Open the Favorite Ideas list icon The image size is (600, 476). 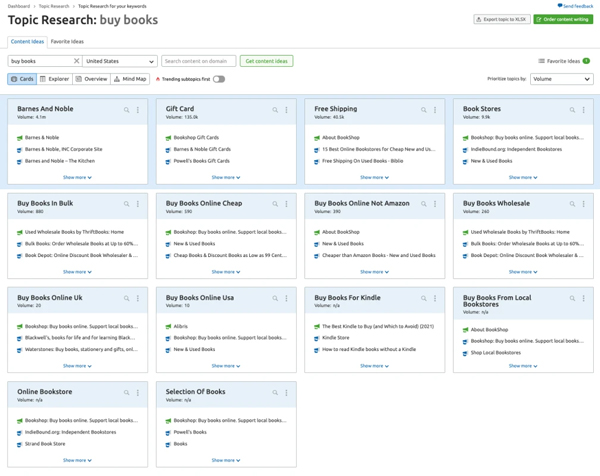pyautogui.click(x=541, y=61)
